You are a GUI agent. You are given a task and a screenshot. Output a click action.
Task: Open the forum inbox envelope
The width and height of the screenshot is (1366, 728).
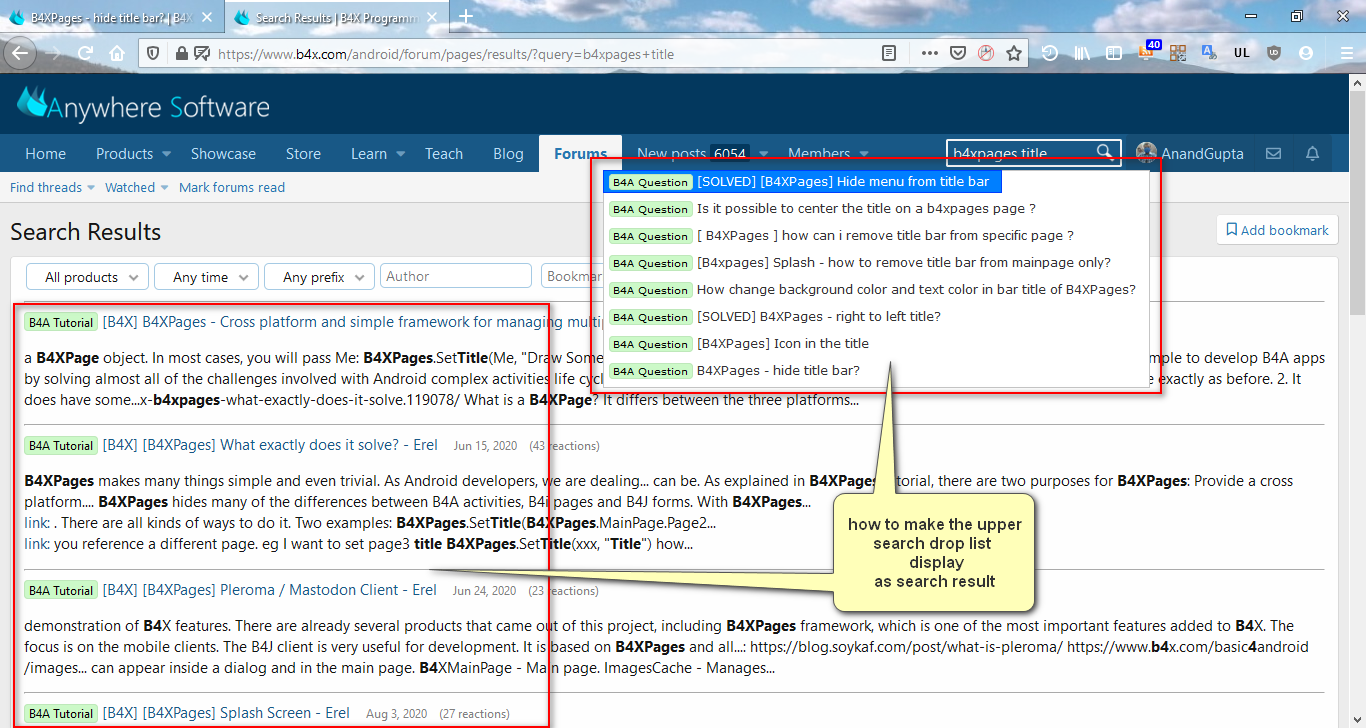(1273, 154)
